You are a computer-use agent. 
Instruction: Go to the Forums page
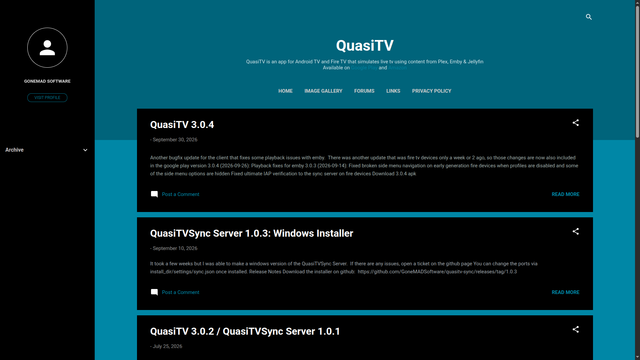pyautogui.click(x=364, y=91)
